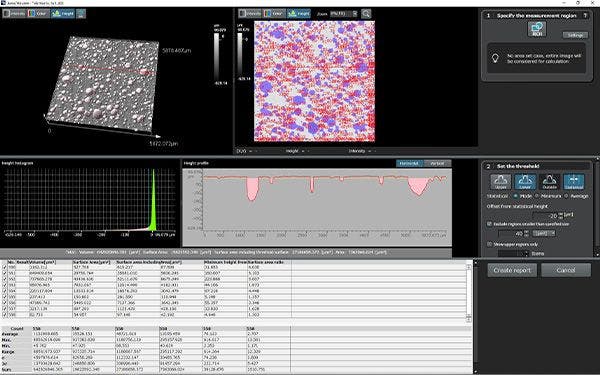This screenshot has width=600, height=375.
Task: Open the size unit dropdown
Action: point(544,233)
